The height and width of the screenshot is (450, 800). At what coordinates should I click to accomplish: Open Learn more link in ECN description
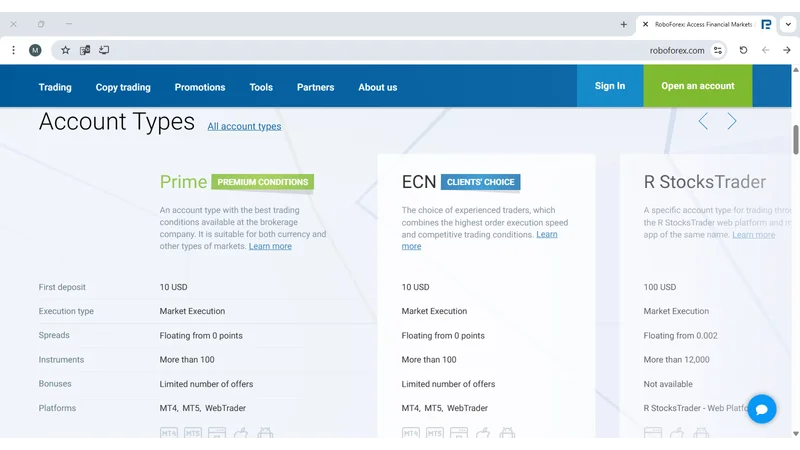[547, 234]
